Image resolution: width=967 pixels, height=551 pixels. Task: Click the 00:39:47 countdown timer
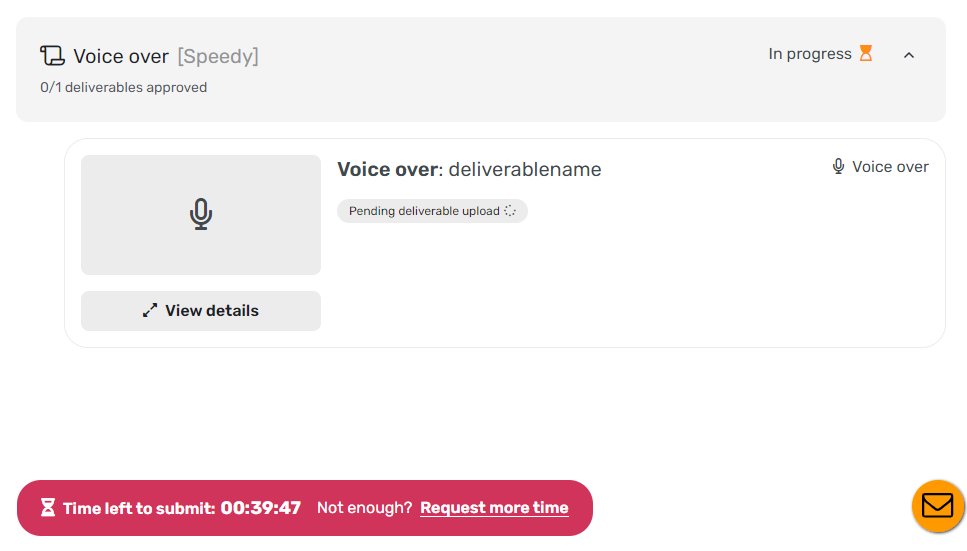pyautogui.click(x=261, y=508)
